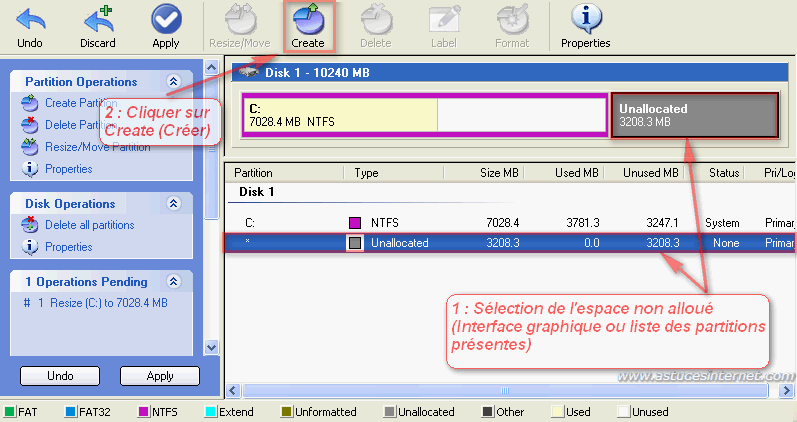Click the System status in C: row
Viewport: 797px width, 422px height.
pos(722,223)
